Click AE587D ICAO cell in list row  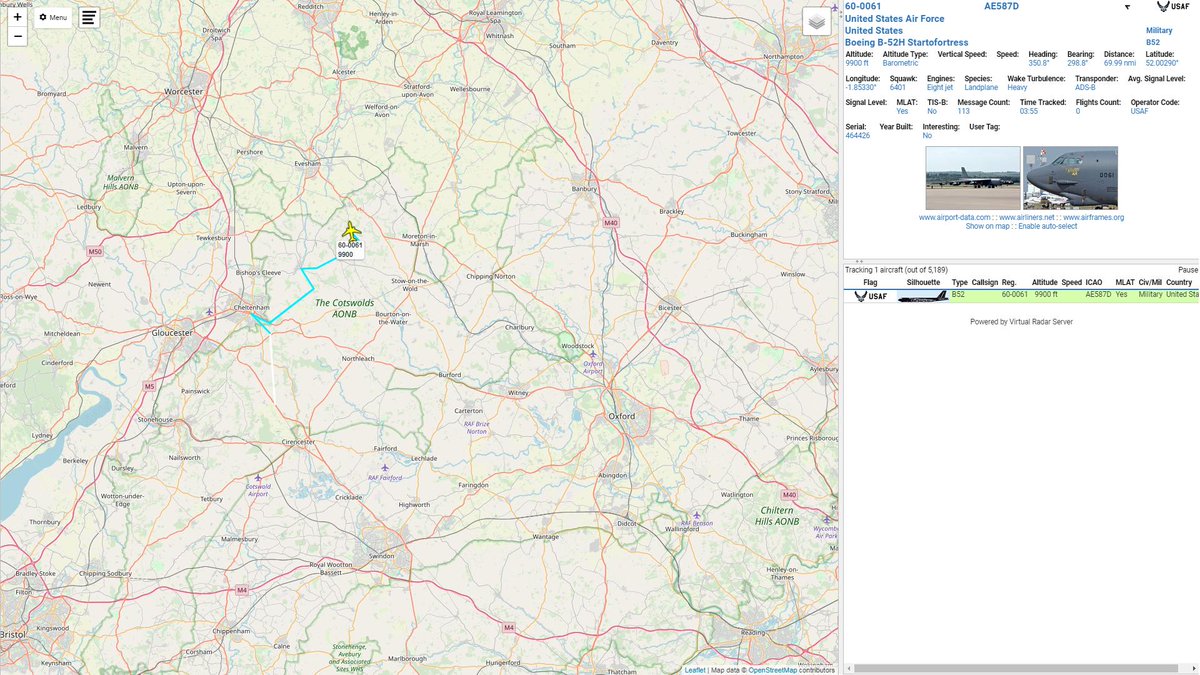click(x=1098, y=296)
